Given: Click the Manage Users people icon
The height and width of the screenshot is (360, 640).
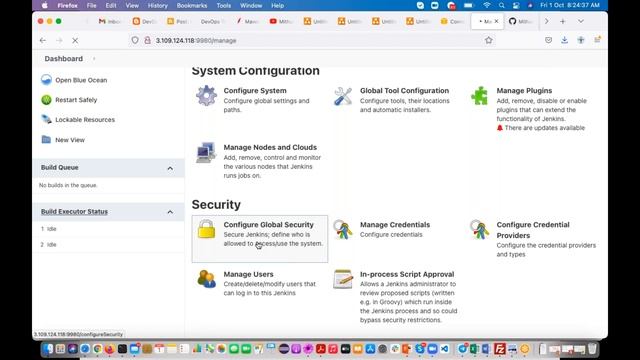Looking at the screenshot, I should click(x=206, y=279).
